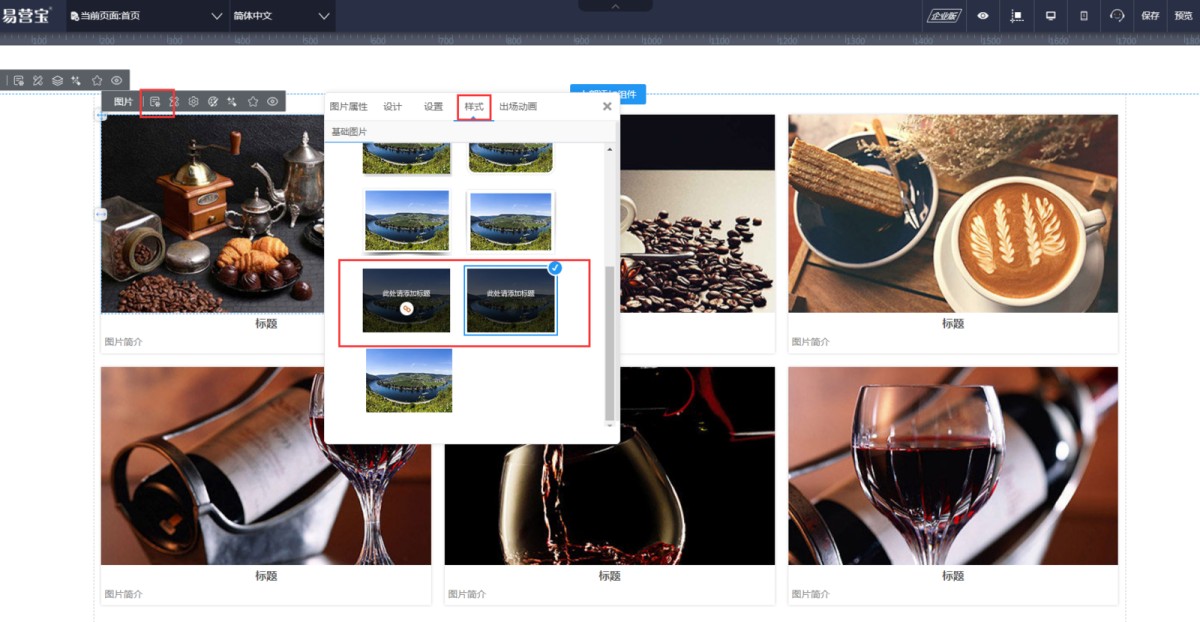Click 标题 under the right wine glass image
Image resolution: width=1200 pixels, height=622 pixels.
tap(953, 576)
